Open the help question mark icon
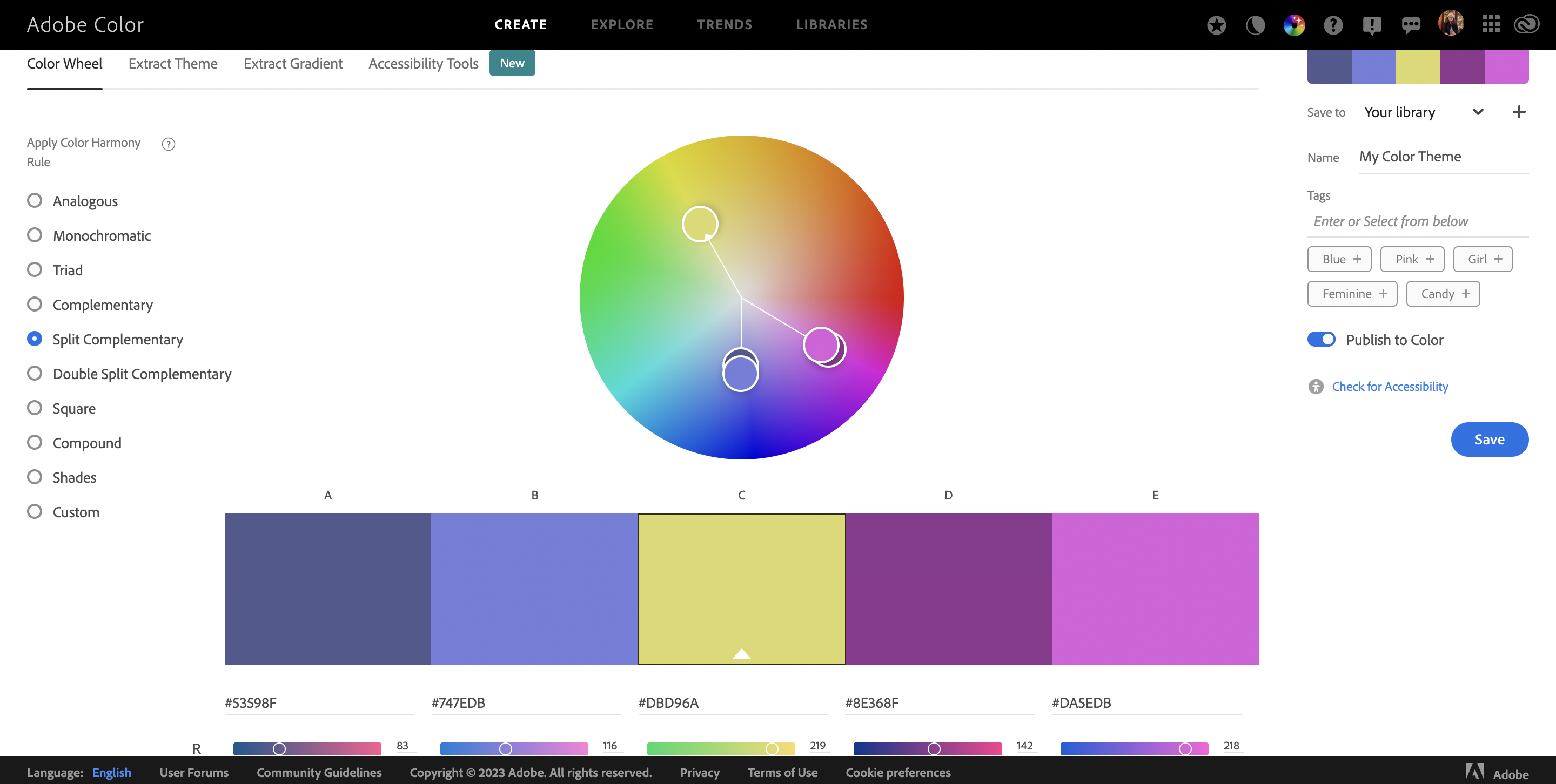The height and width of the screenshot is (784, 1556). tap(1333, 25)
